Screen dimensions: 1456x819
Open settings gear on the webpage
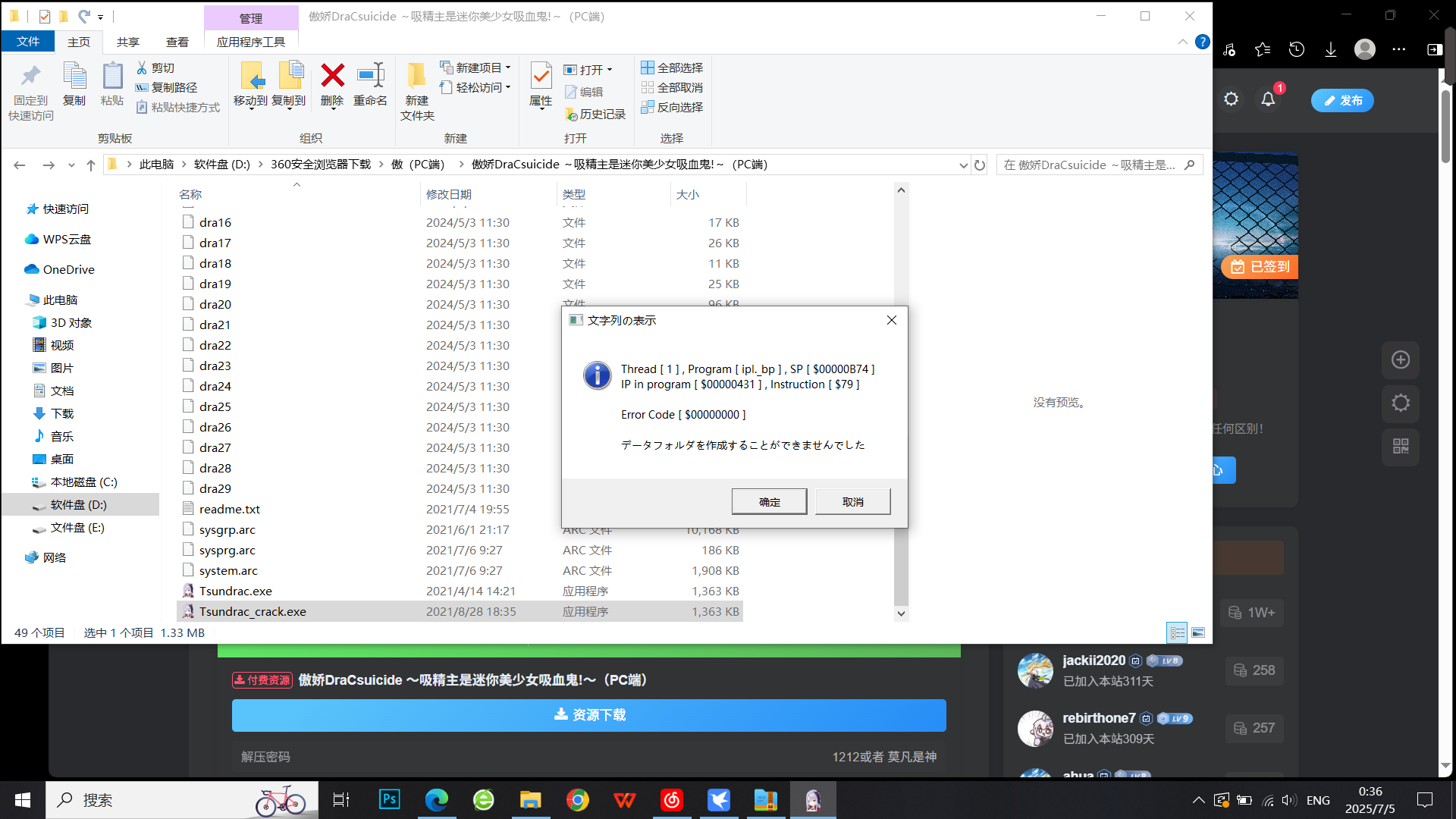click(1231, 99)
